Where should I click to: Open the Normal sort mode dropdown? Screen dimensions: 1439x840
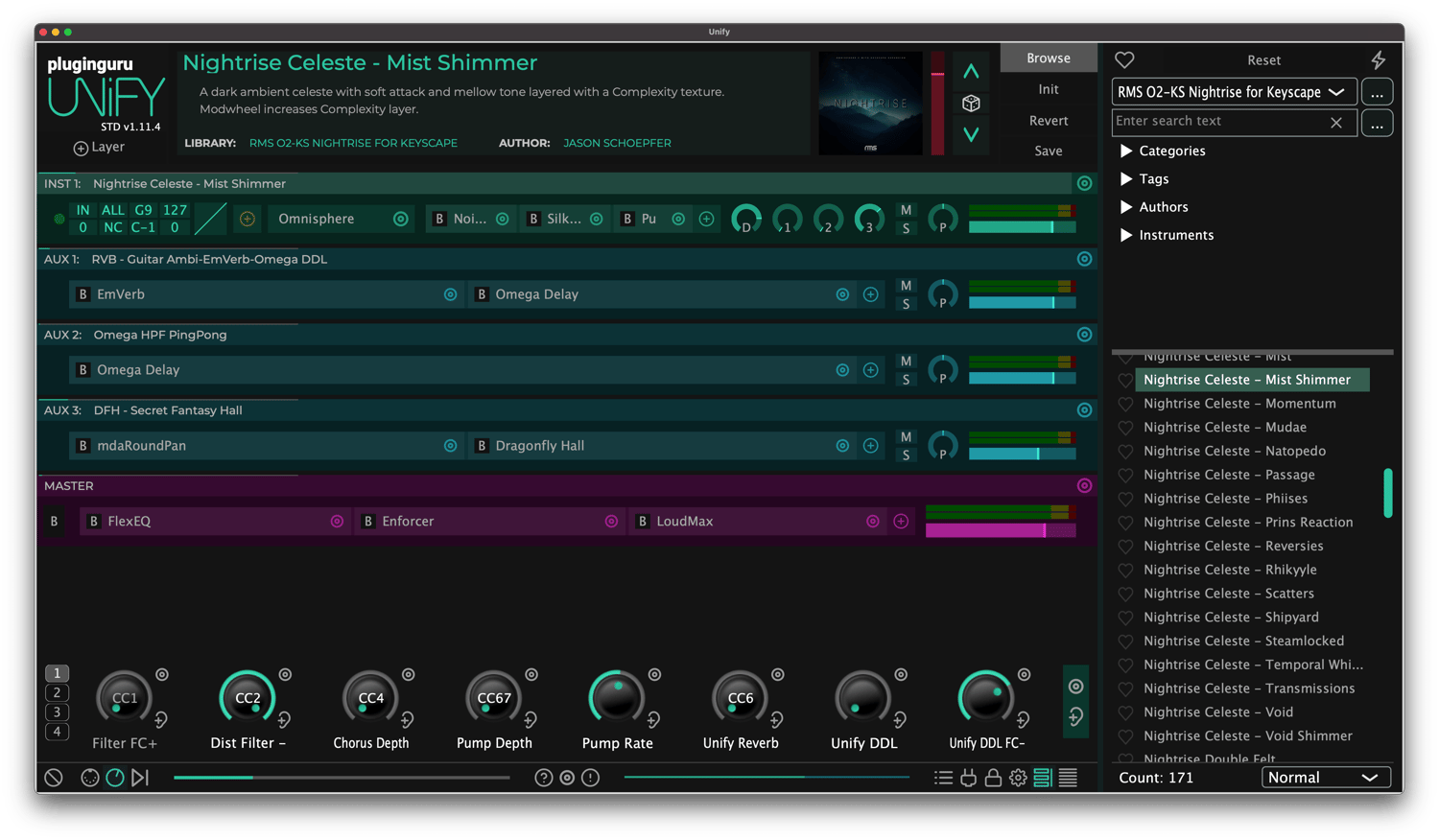pyautogui.click(x=1326, y=778)
